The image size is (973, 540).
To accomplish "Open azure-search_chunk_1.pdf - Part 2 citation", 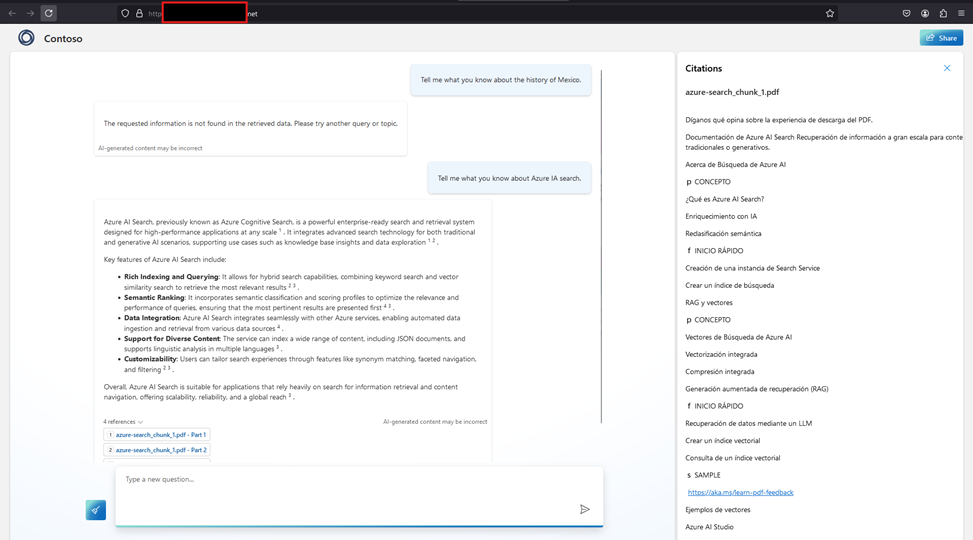I will [160, 450].
